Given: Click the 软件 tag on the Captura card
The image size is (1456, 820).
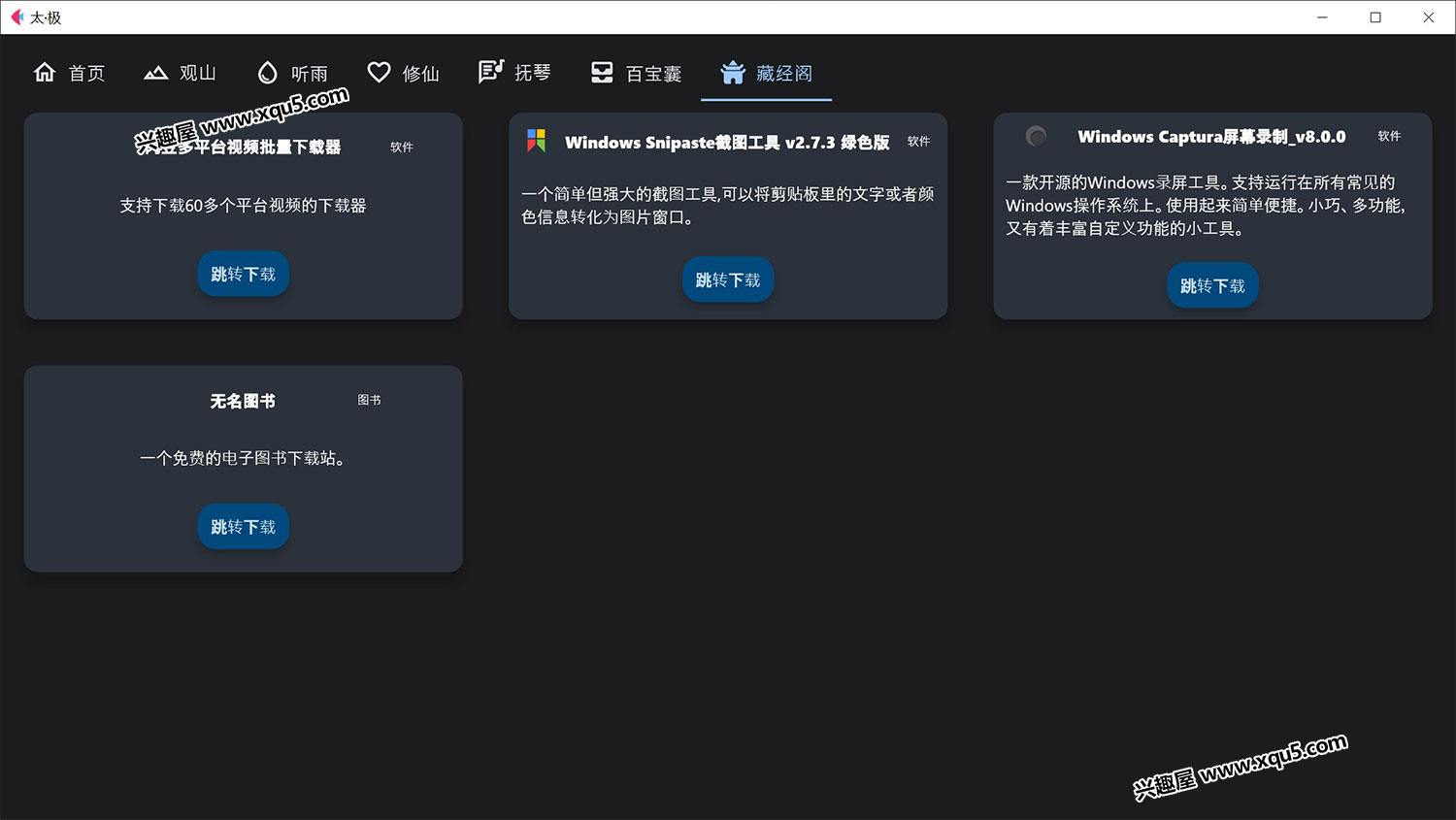Looking at the screenshot, I should [x=1389, y=136].
